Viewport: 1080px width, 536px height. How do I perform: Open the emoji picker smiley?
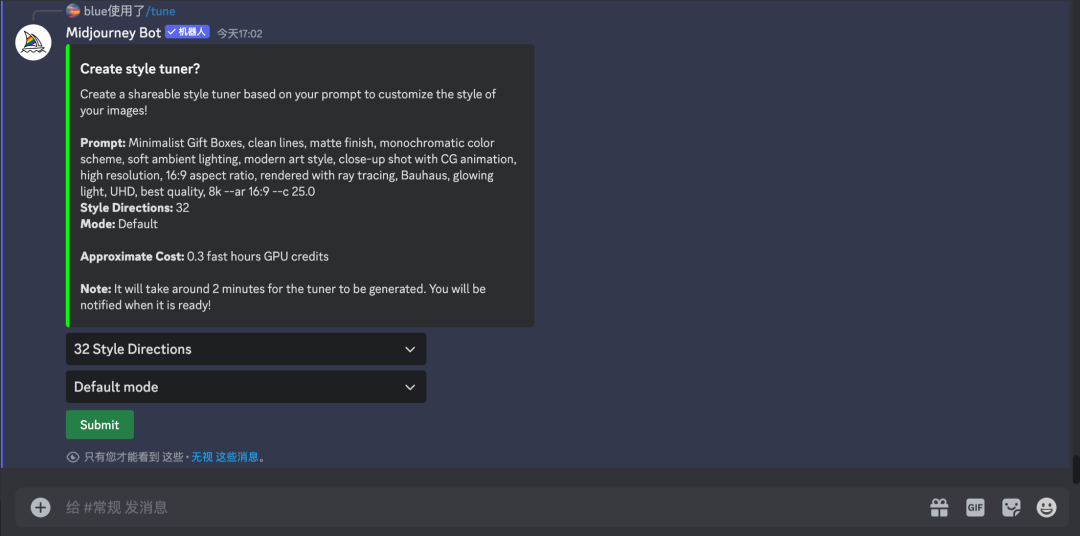coord(1047,508)
